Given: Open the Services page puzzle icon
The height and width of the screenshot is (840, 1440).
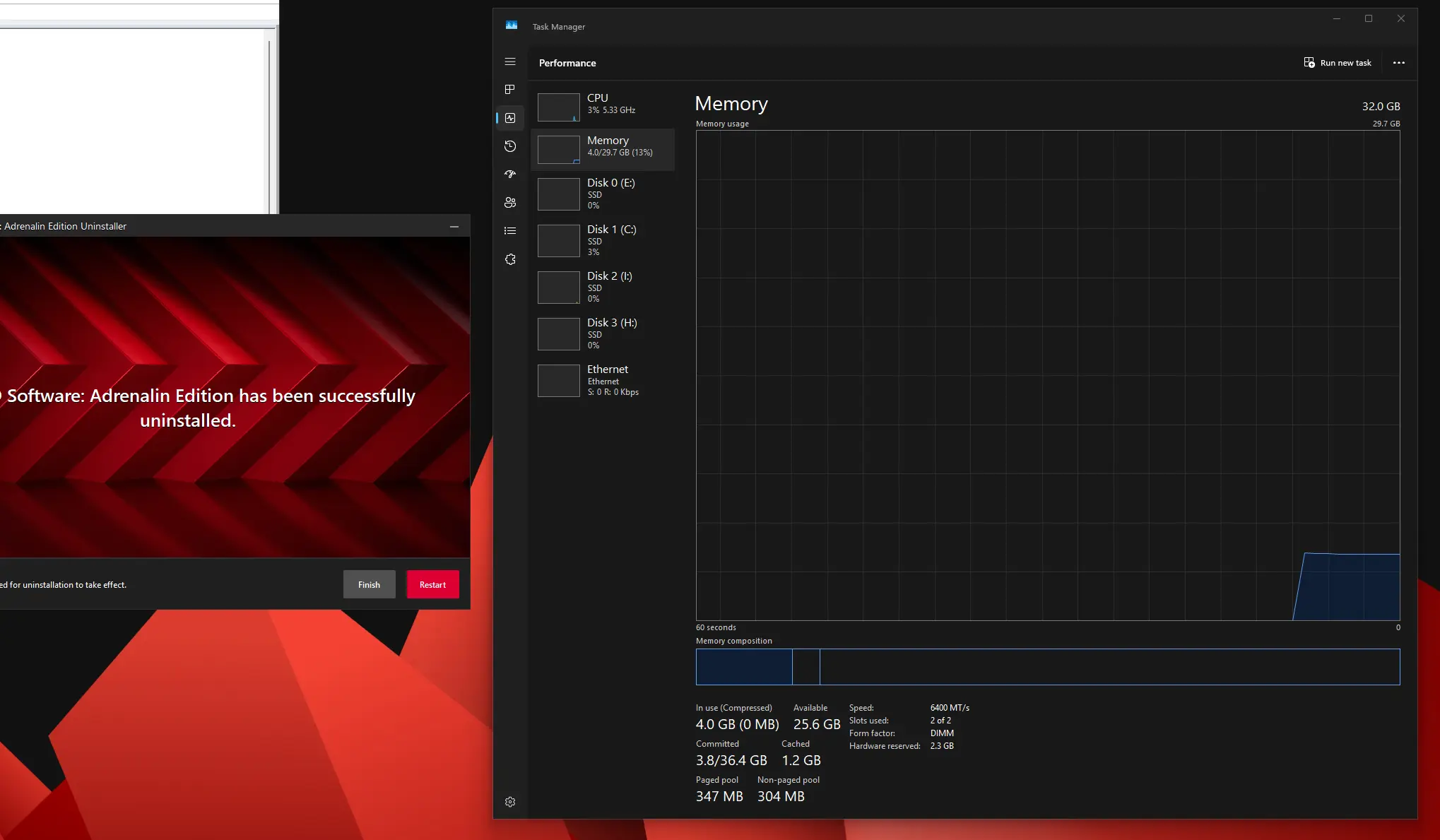Looking at the screenshot, I should [510, 259].
